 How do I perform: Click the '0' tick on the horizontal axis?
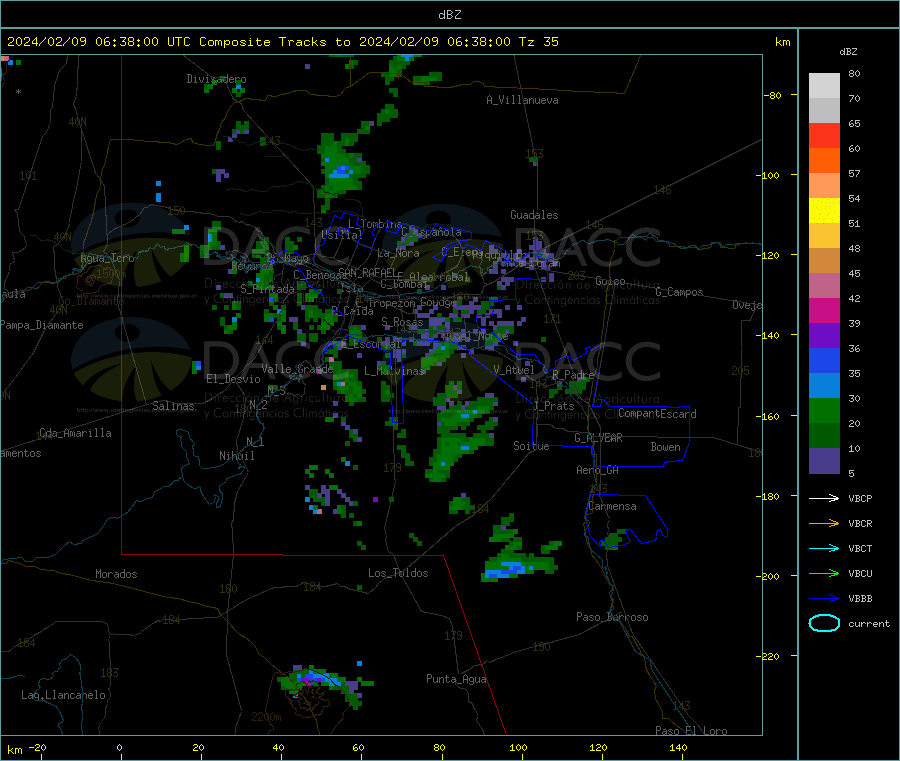tap(119, 747)
